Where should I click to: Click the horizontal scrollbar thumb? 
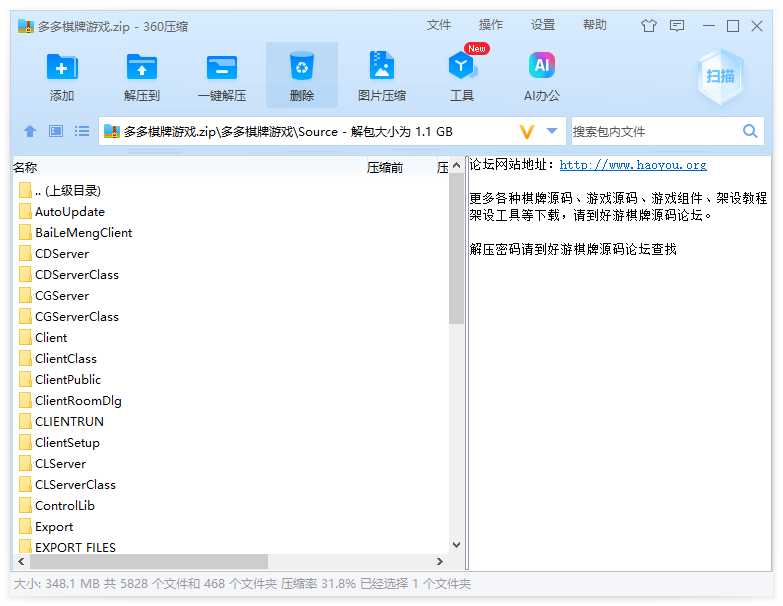[149, 562]
